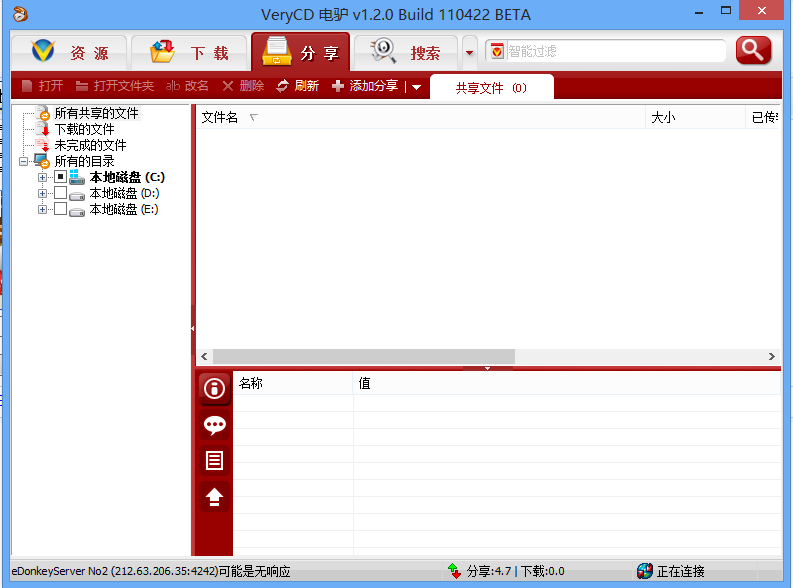Open the 搜索 (Search) tab
The height and width of the screenshot is (588, 793).
pos(406,52)
